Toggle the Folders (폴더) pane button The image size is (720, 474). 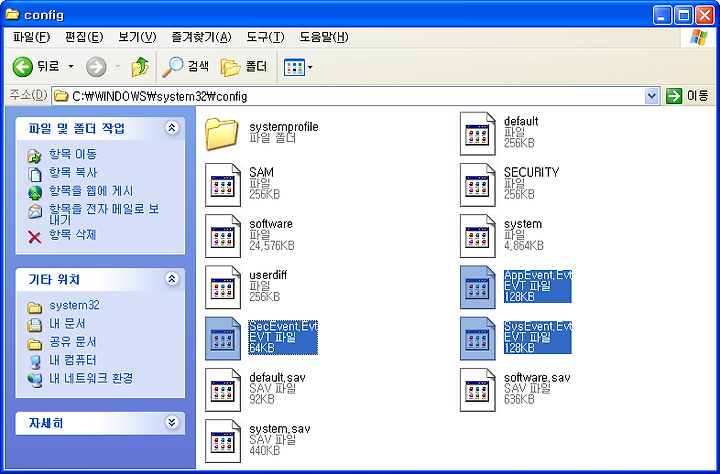244,67
